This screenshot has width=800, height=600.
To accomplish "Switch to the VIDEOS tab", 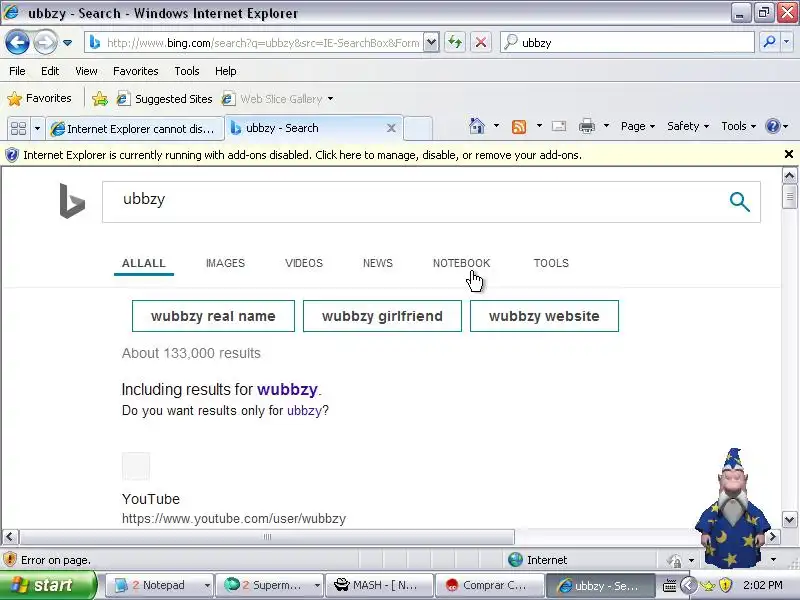I will click(304, 263).
